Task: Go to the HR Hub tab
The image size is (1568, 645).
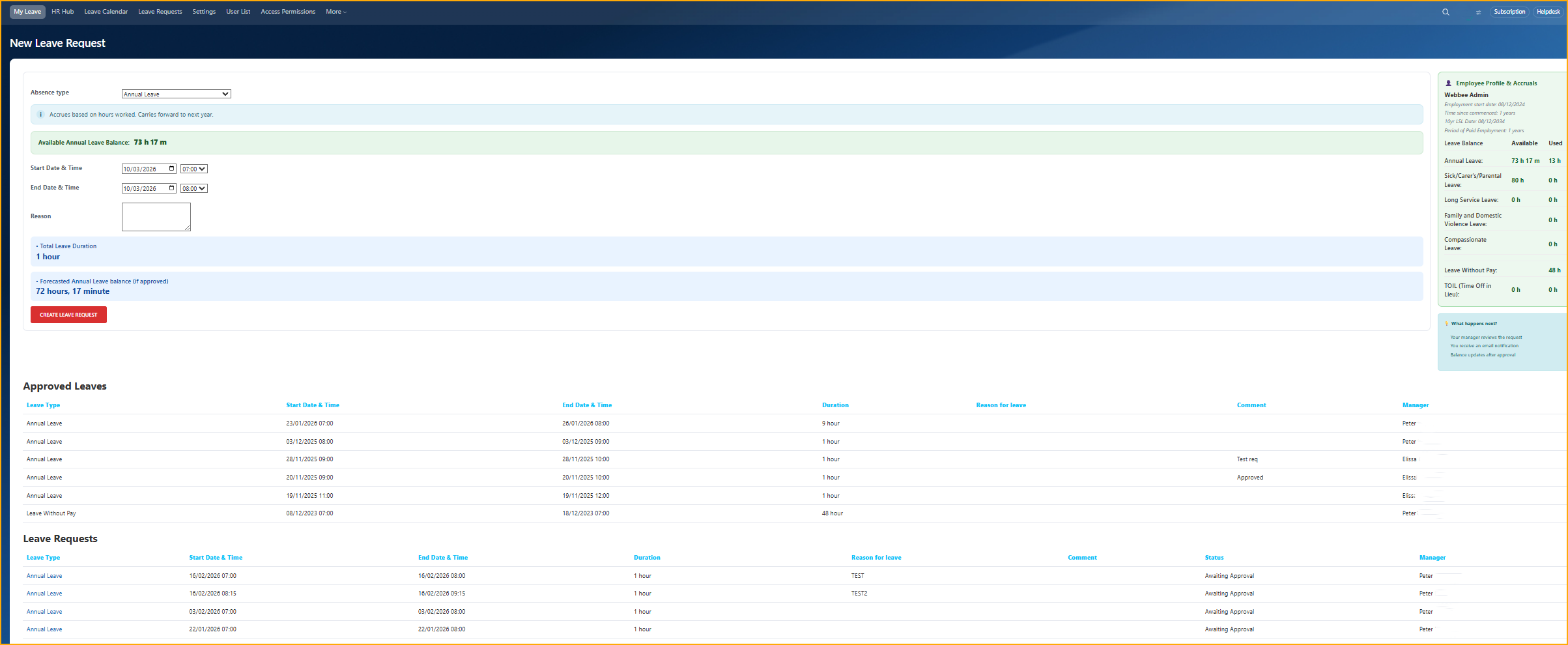Action: click(x=63, y=12)
